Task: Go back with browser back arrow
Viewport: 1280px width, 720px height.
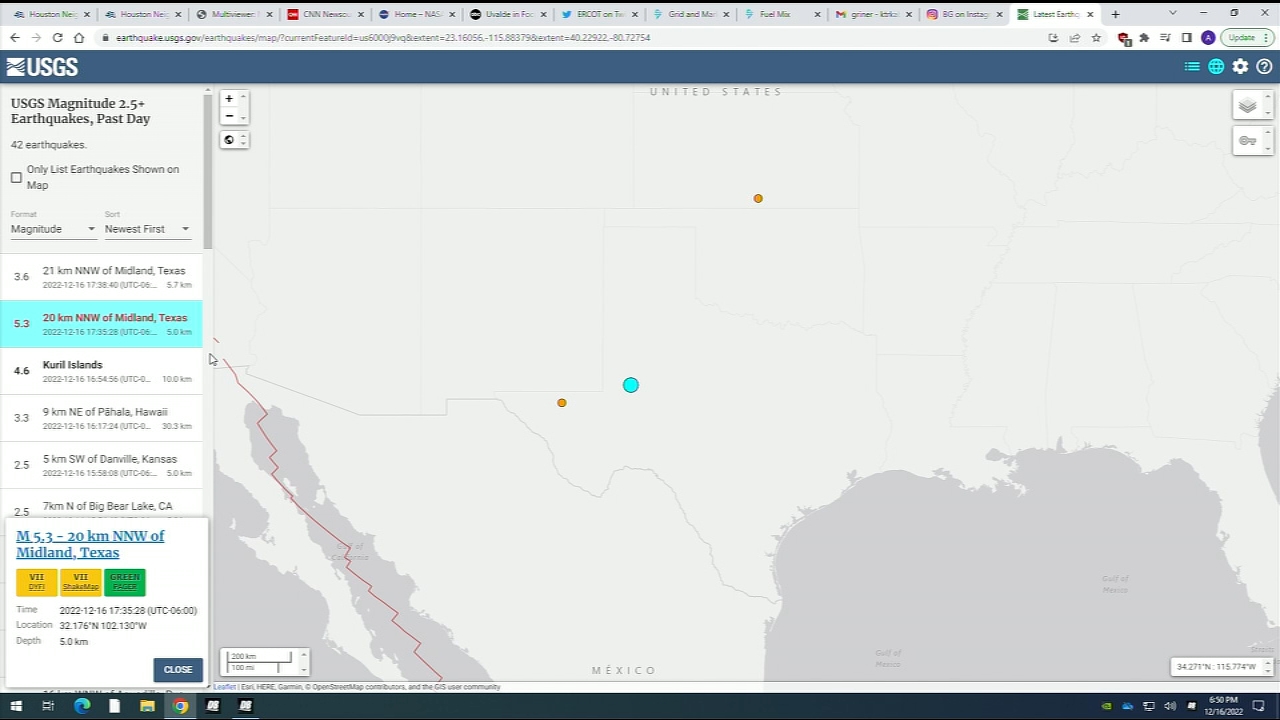Action: click(x=15, y=38)
